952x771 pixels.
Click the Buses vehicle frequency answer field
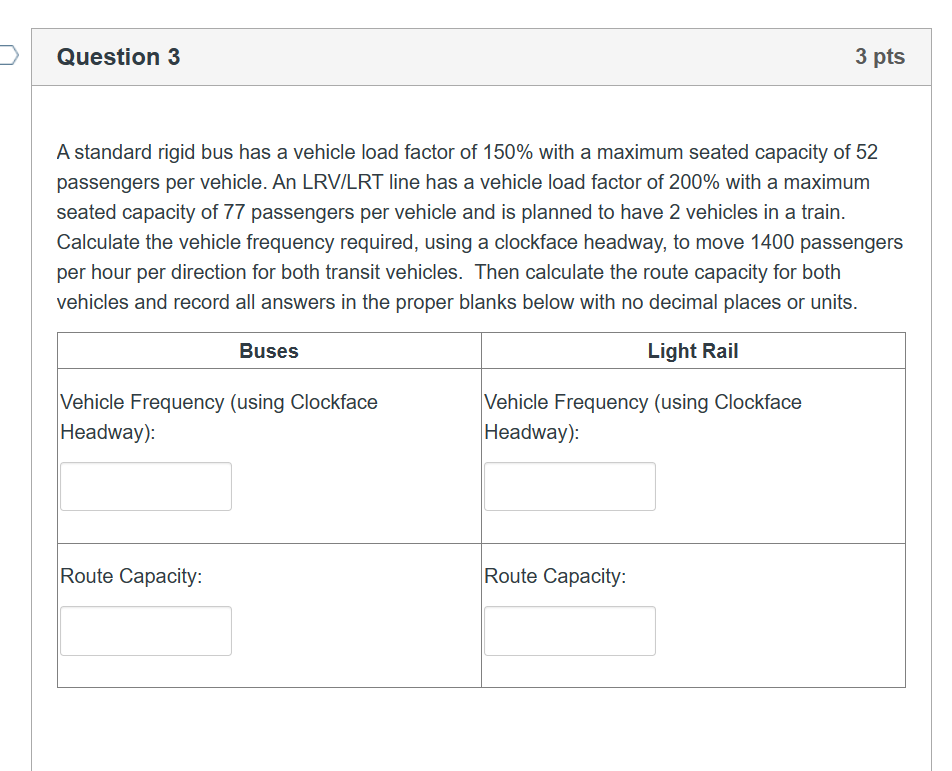pyautogui.click(x=145, y=486)
